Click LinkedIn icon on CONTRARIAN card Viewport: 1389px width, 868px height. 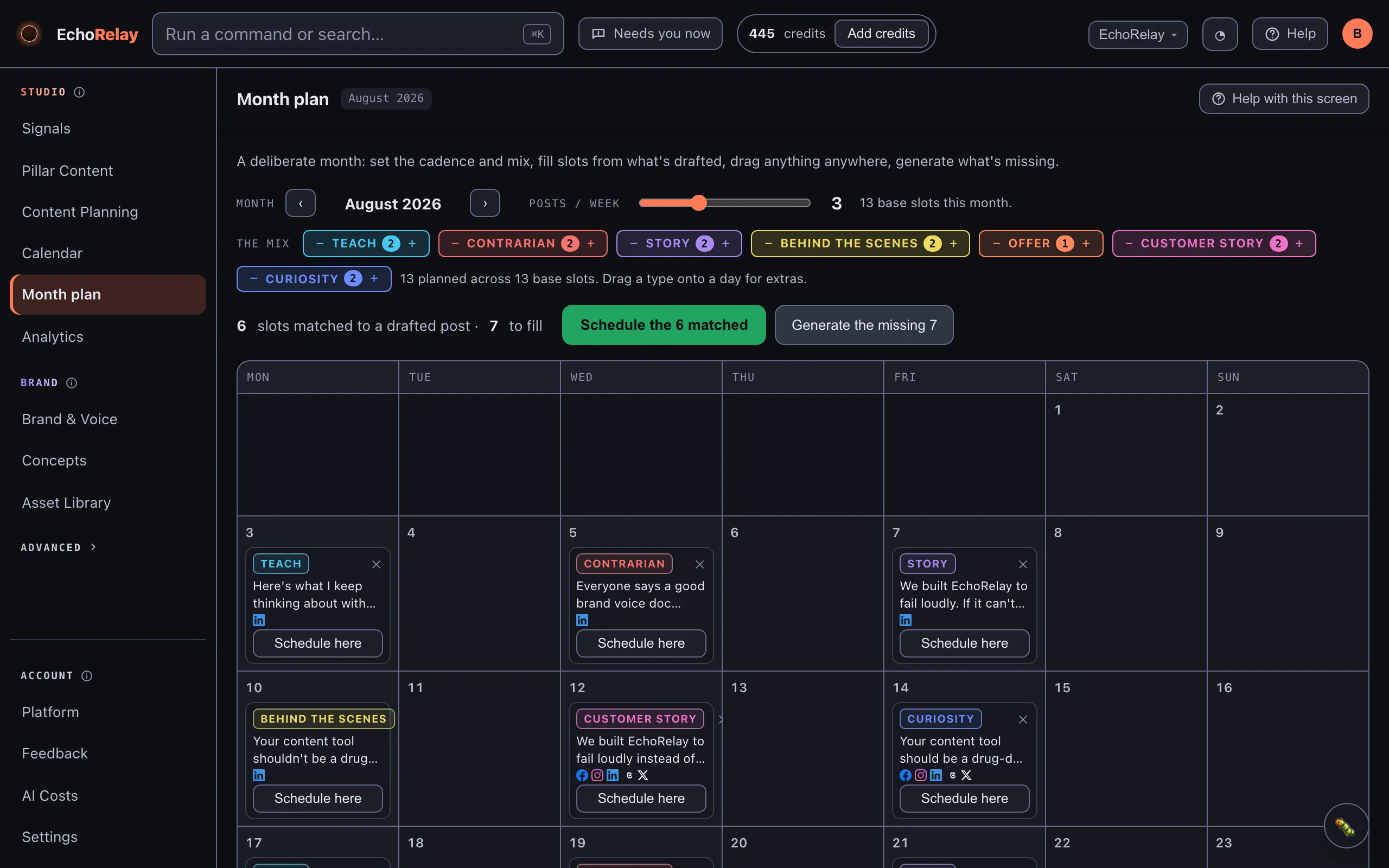(x=582, y=620)
